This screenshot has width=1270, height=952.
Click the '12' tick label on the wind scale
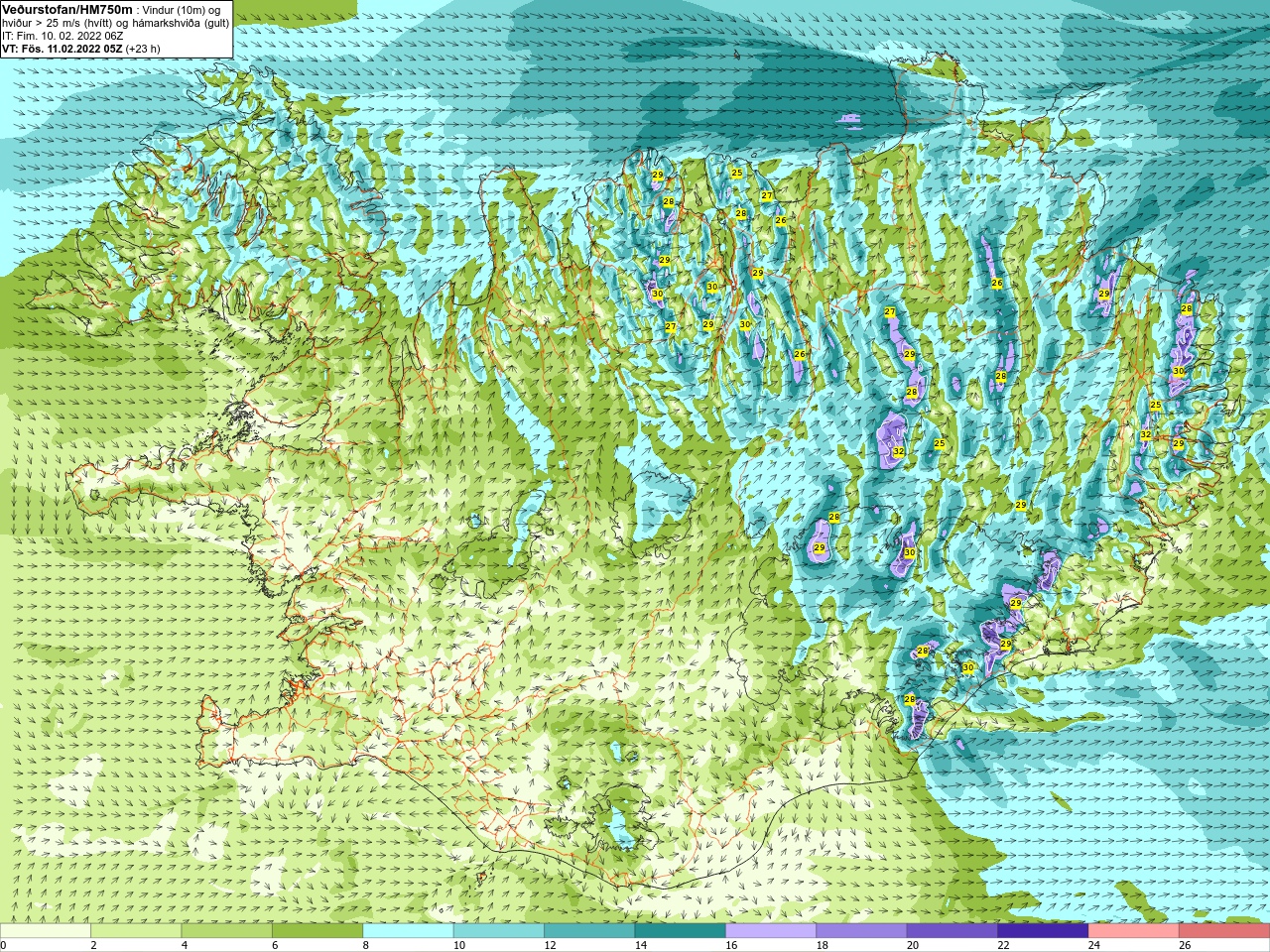[550, 945]
